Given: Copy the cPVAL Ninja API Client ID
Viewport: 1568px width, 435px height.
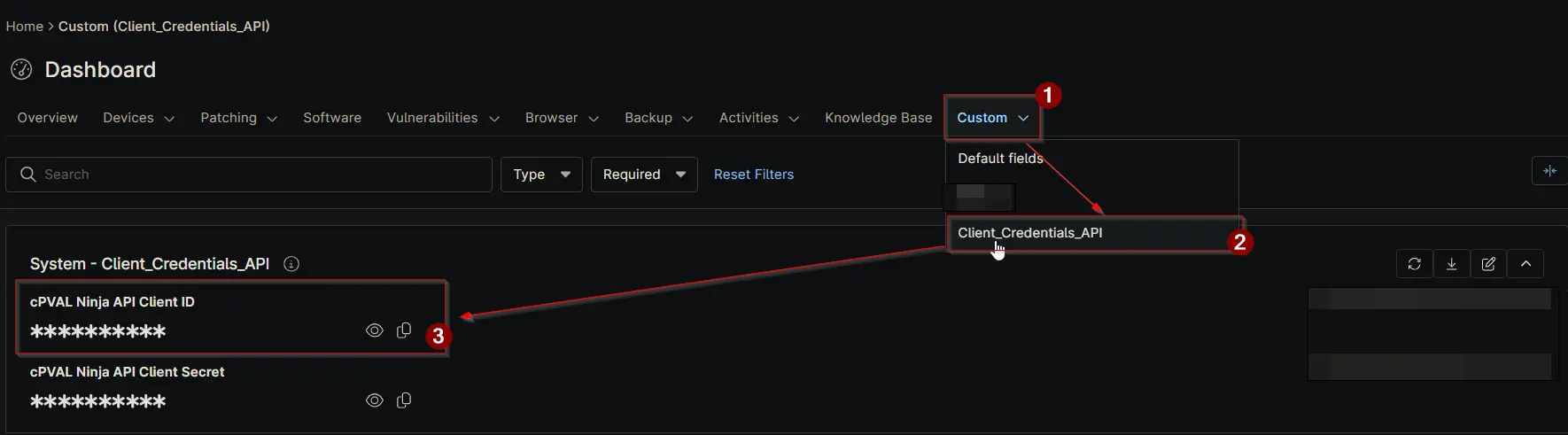Looking at the screenshot, I should [x=404, y=330].
